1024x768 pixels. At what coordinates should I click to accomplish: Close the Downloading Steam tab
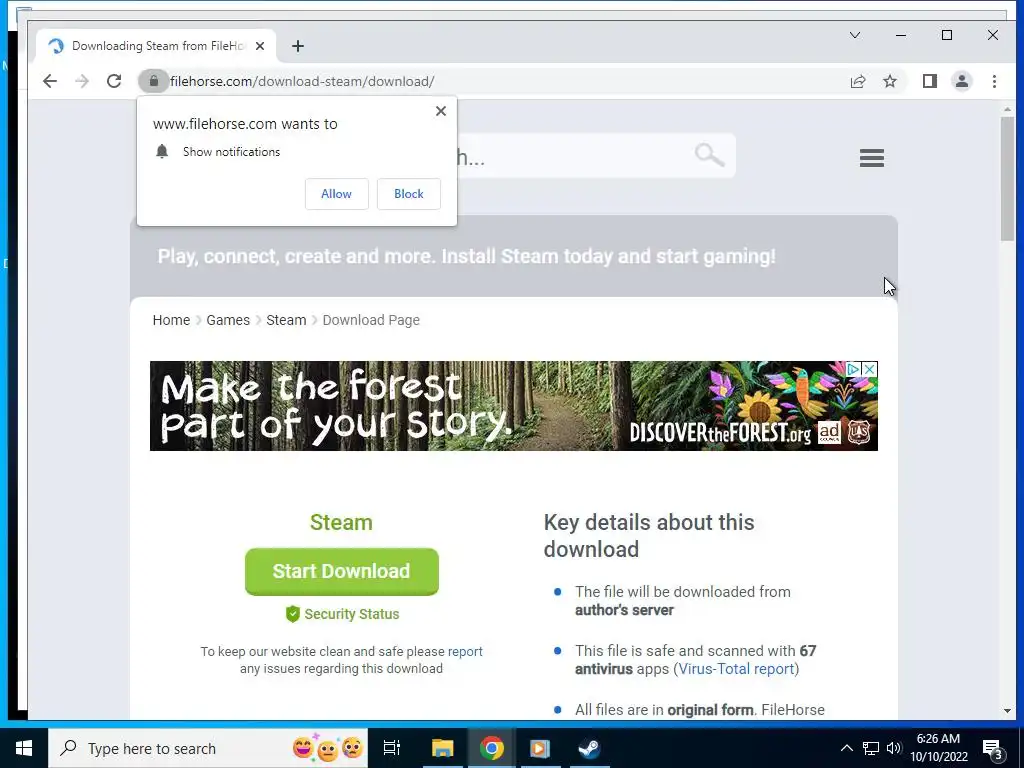pos(260,46)
